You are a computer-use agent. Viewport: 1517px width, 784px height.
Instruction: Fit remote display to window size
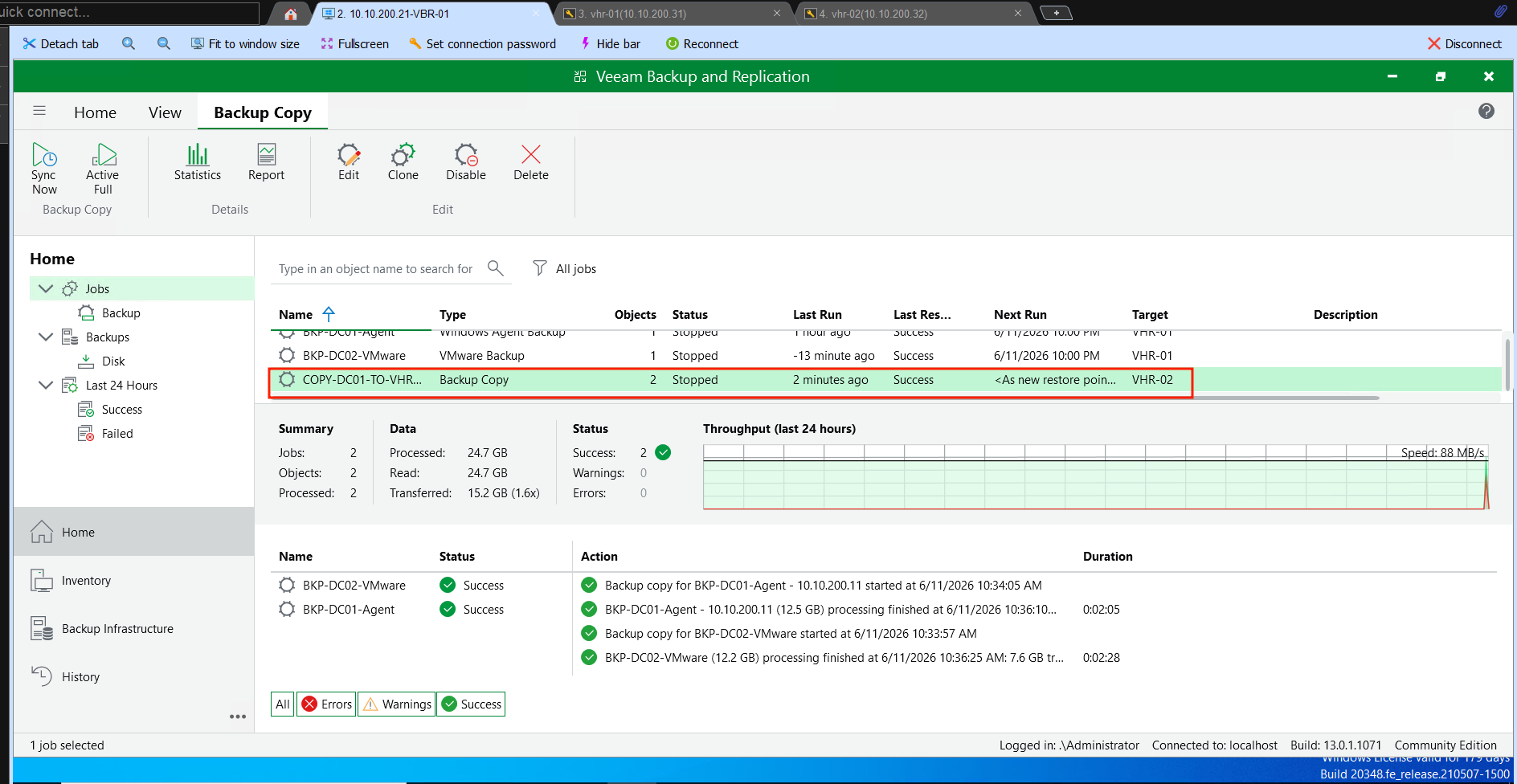(245, 43)
